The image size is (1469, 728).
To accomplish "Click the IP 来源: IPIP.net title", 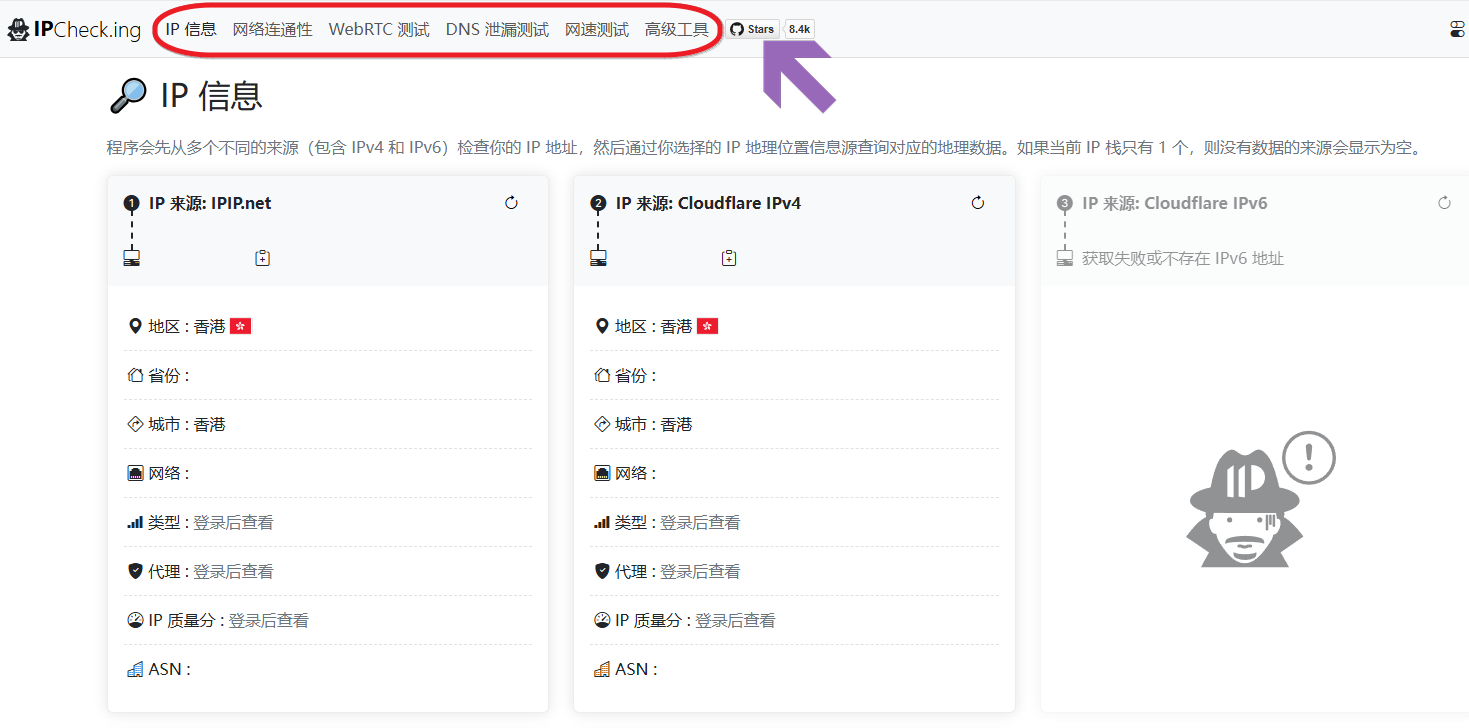I will pyautogui.click(x=210, y=203).
